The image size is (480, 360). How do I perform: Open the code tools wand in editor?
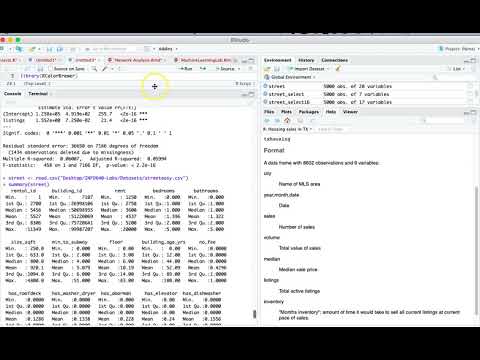pyautogui.click(x=105, y=69)
